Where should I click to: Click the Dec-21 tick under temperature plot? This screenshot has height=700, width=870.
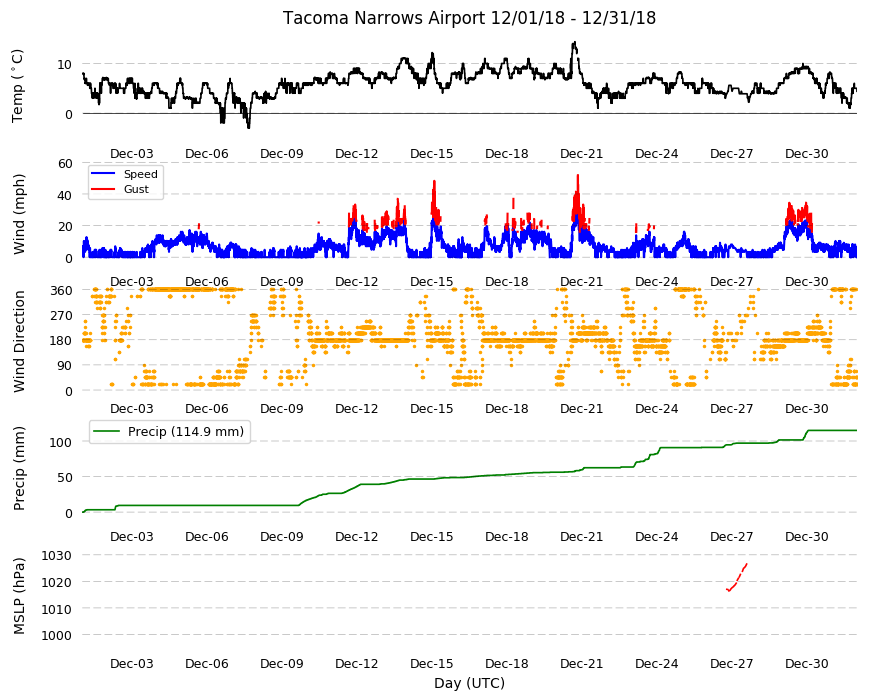click(581, 154)
